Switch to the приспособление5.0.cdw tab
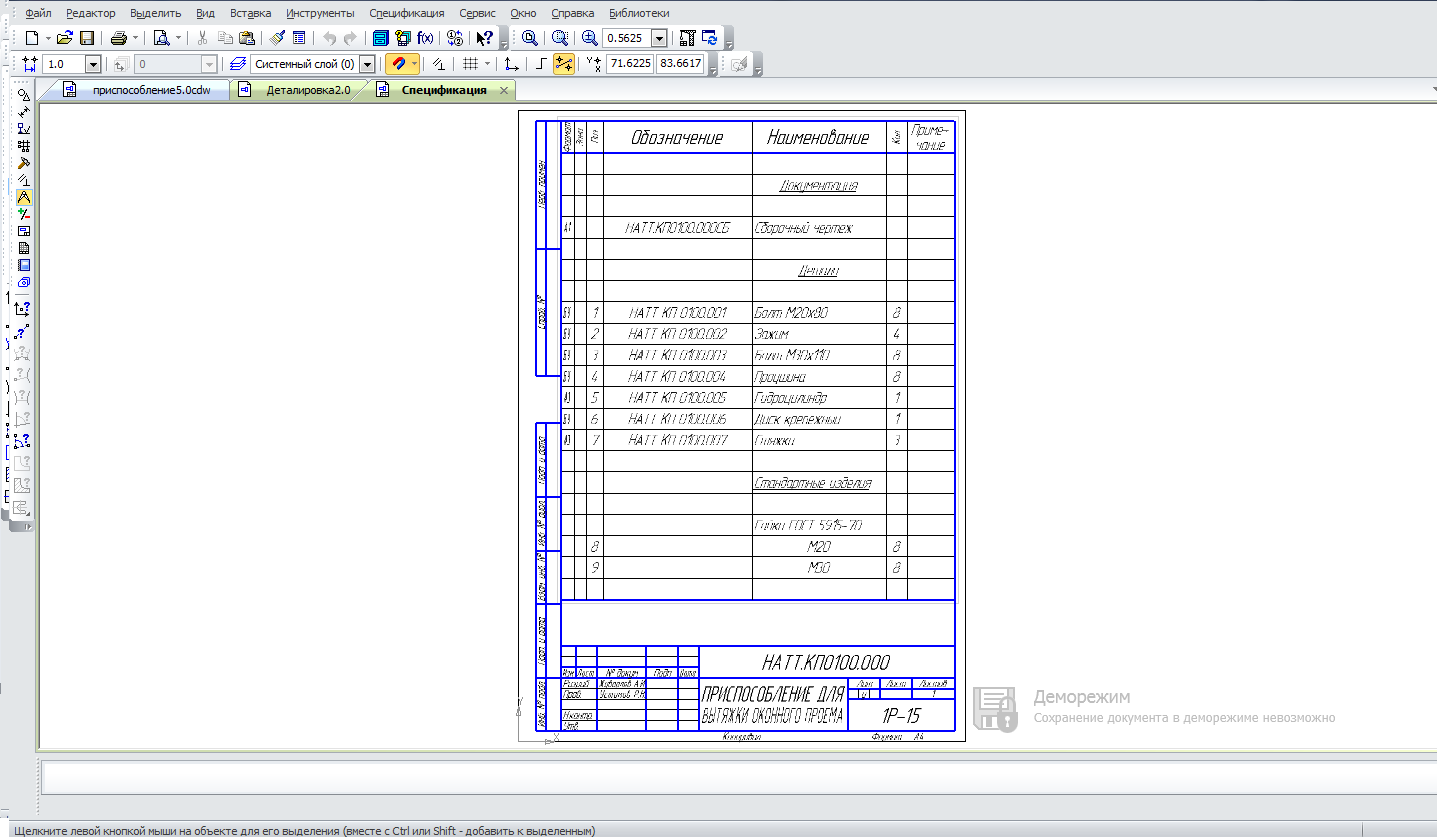The width and height of the screenshot is (1437, 837). pyautogui.click(x=150, y=90)
